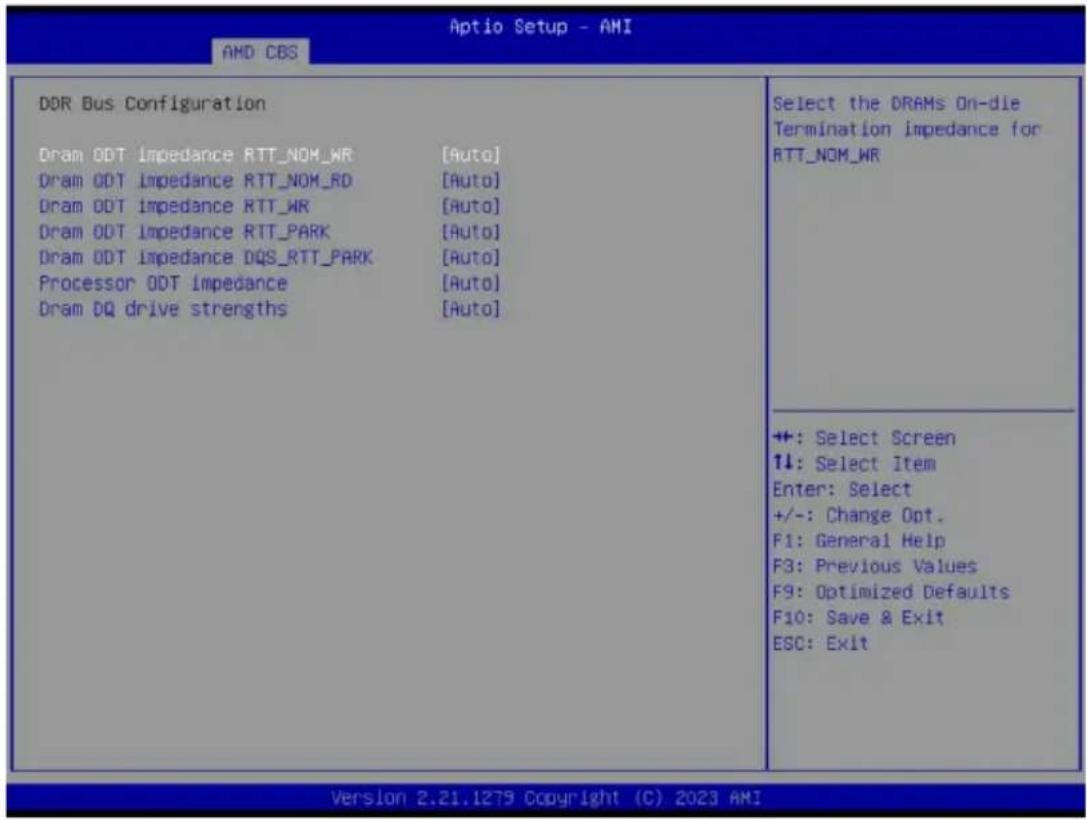Select Processor ODT impedance option
Screen dimensions: 1087x820
(163, 283)
